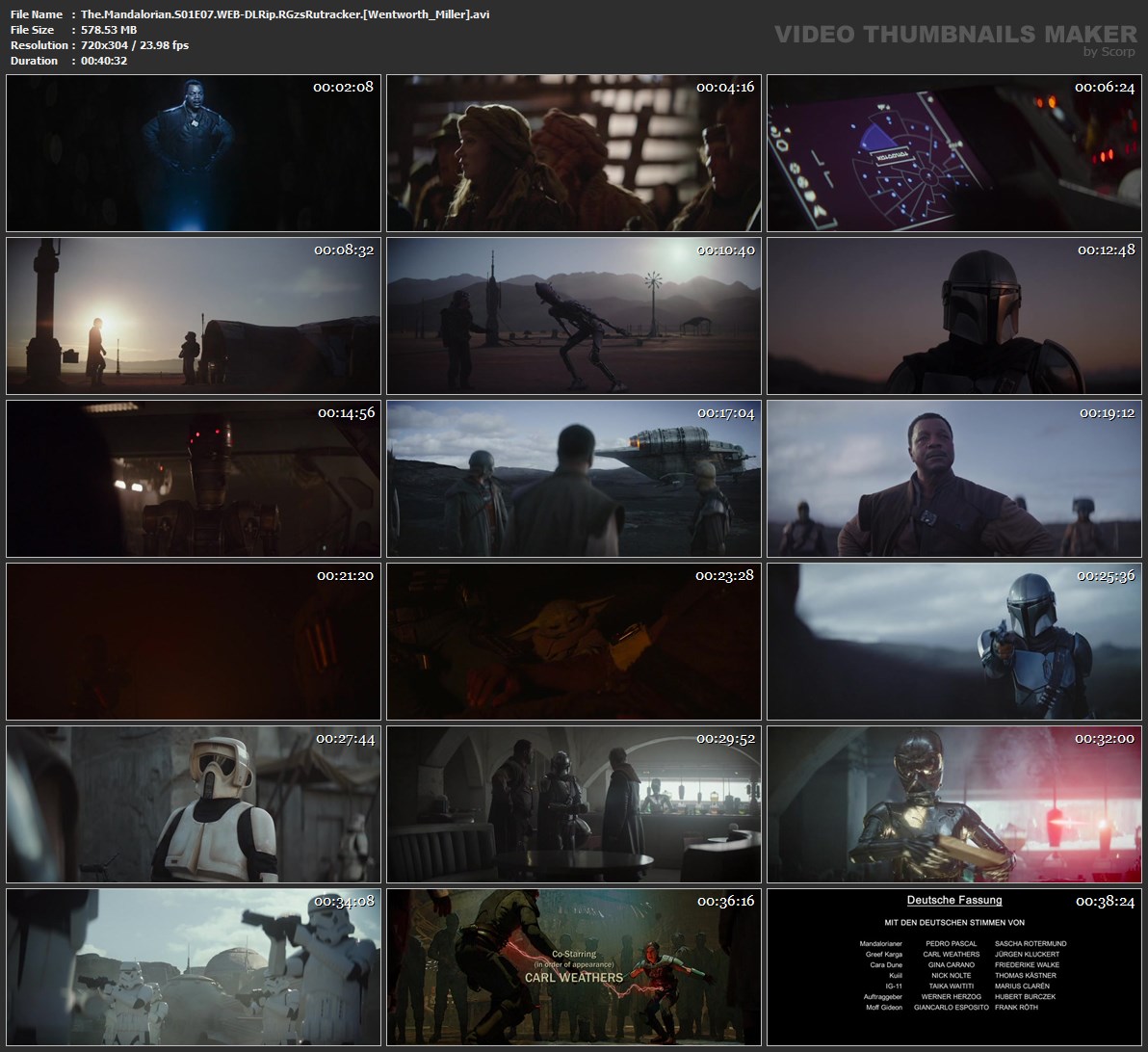
Task: Click the 'Deutsche Fassung' credits heading
Action: click(x=954, y=901)
